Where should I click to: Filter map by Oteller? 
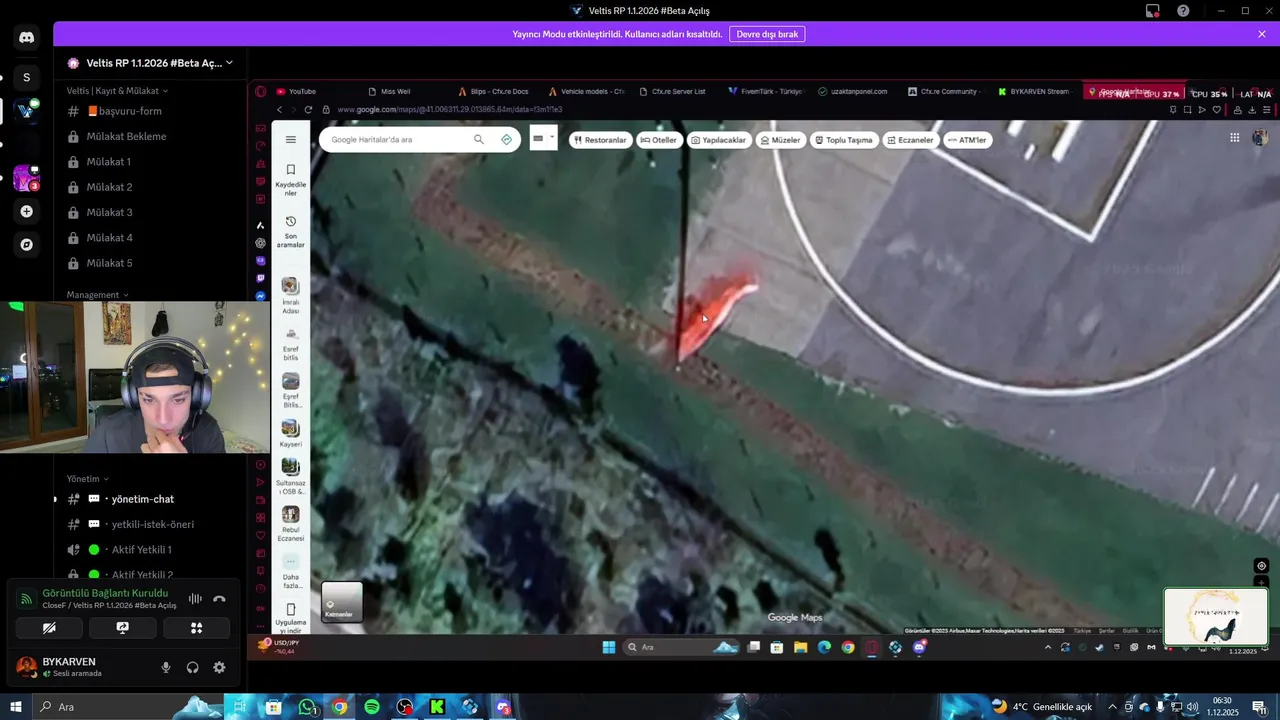658,140
